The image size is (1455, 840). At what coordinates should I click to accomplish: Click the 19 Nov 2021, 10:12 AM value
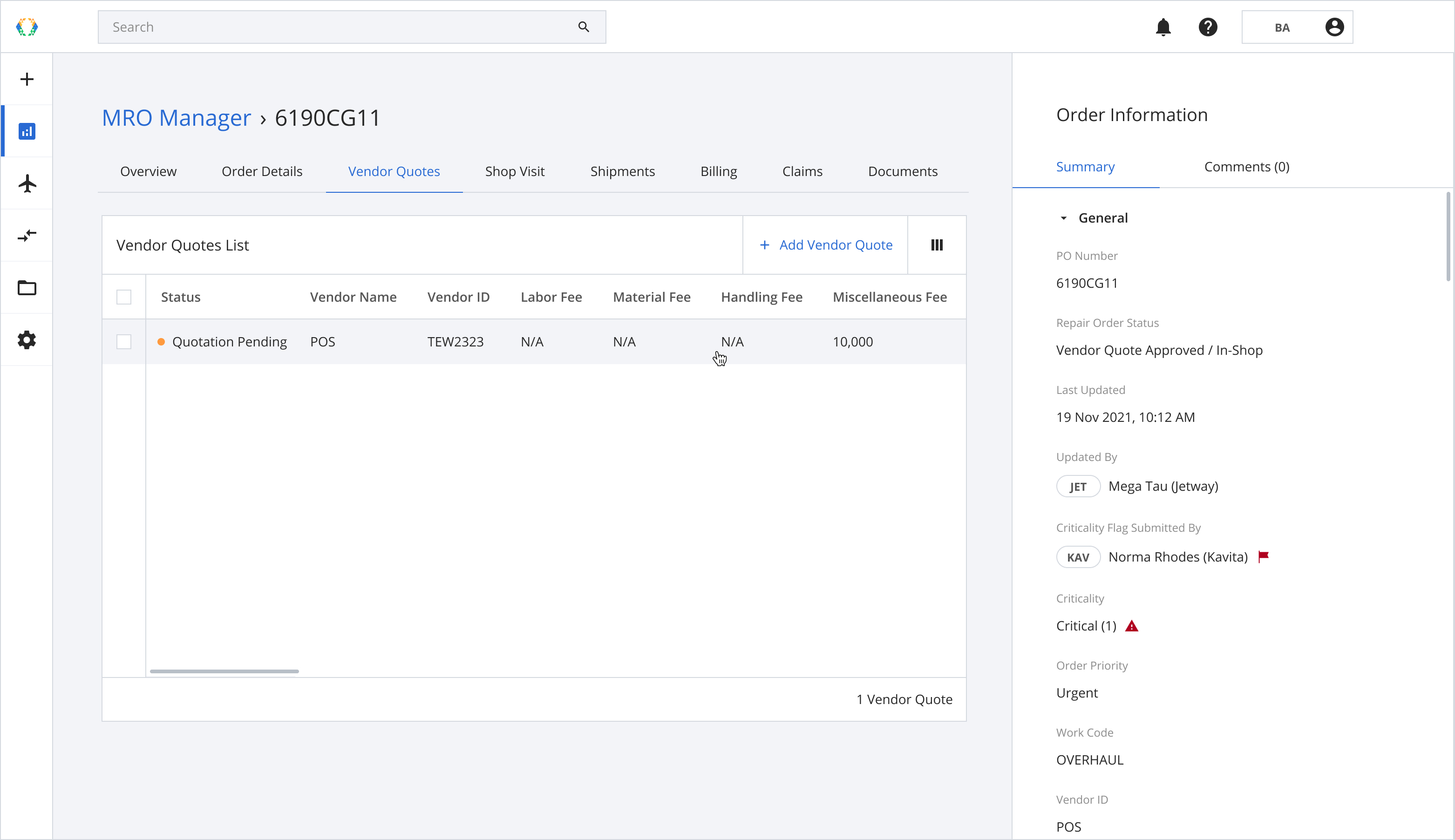click(x=1125, y=417)
